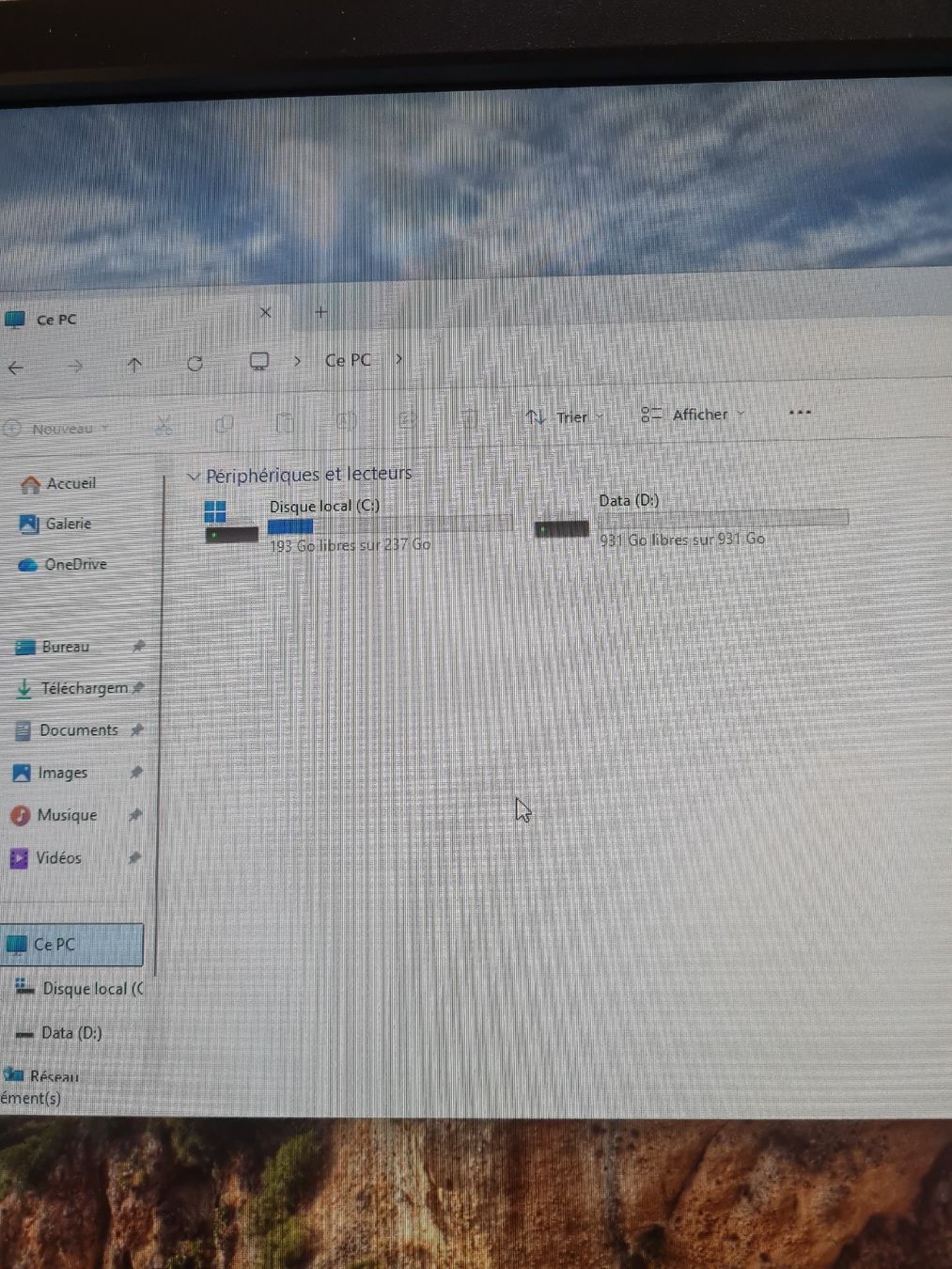The height and width of the screenshot is (1269, 952).
Task: Expand chevron after Ce PC breadcrumb
Action: point(399,358)
